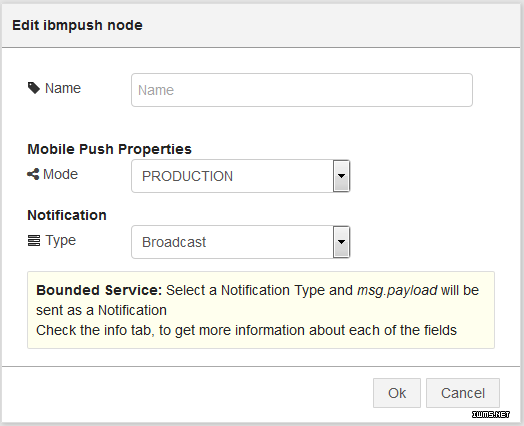Screen dimensions: 524x426
Task: Click the Bounded Service bold text
Action: pos(99,290)
